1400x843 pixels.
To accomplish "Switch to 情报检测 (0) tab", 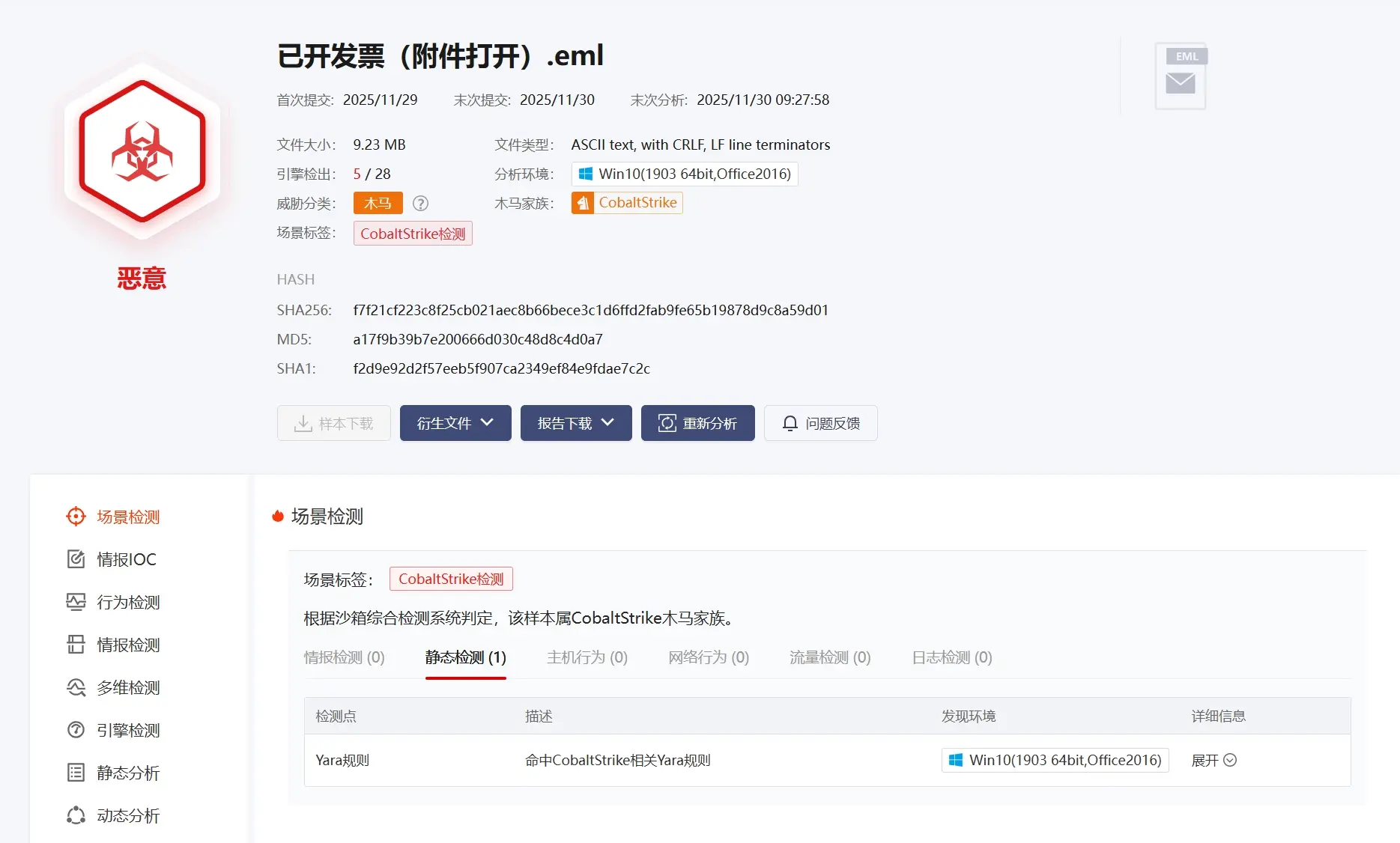I will (344, 657).
